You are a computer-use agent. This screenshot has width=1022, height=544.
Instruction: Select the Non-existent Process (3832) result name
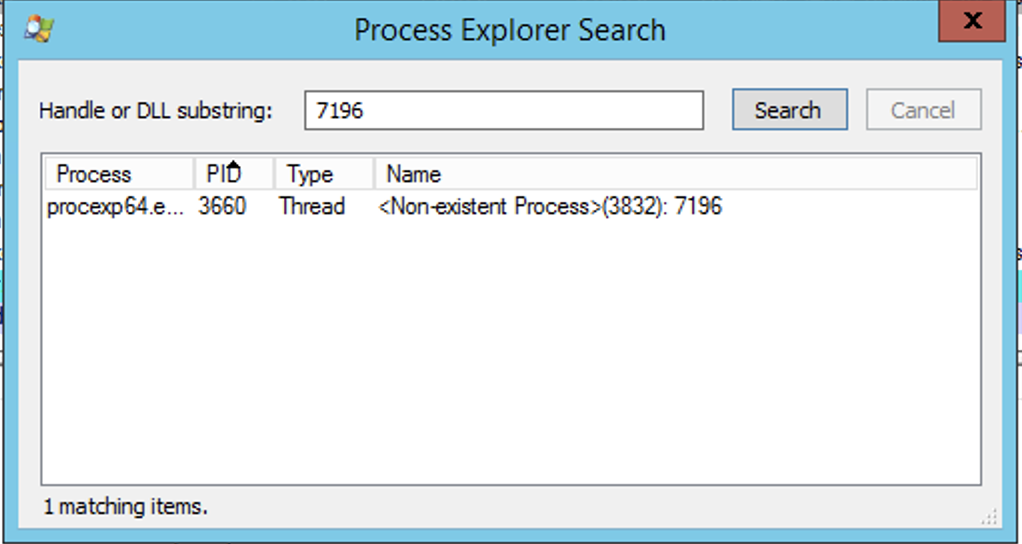[550, 207]
